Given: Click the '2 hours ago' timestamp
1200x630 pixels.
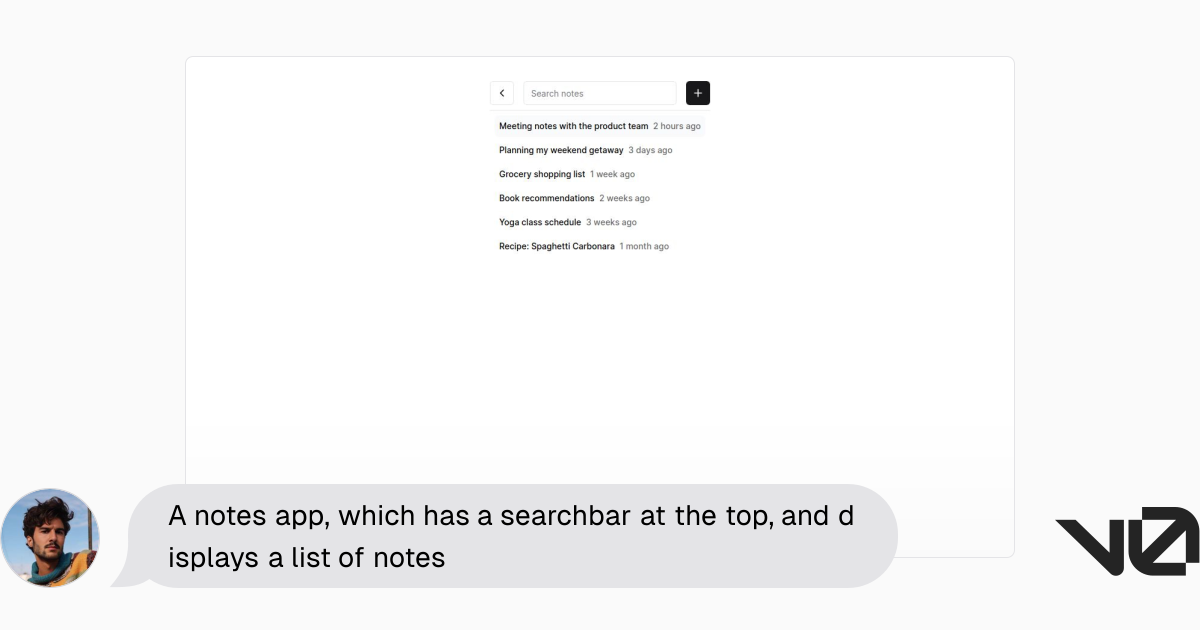Looking at the screenshot, I should (x=677, y=126).
